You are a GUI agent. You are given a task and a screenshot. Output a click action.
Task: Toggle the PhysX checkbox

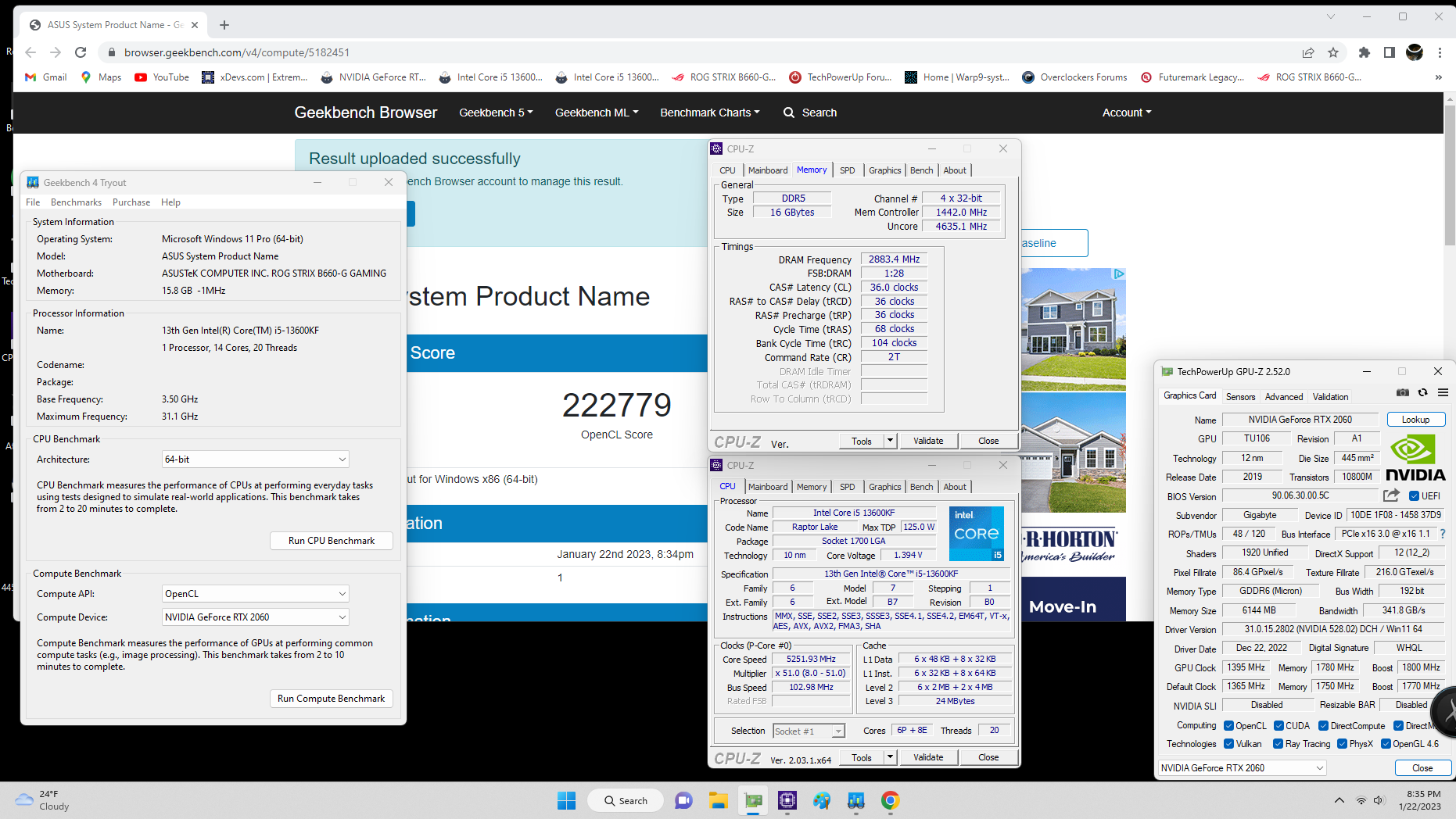[x=1342, y=744]
